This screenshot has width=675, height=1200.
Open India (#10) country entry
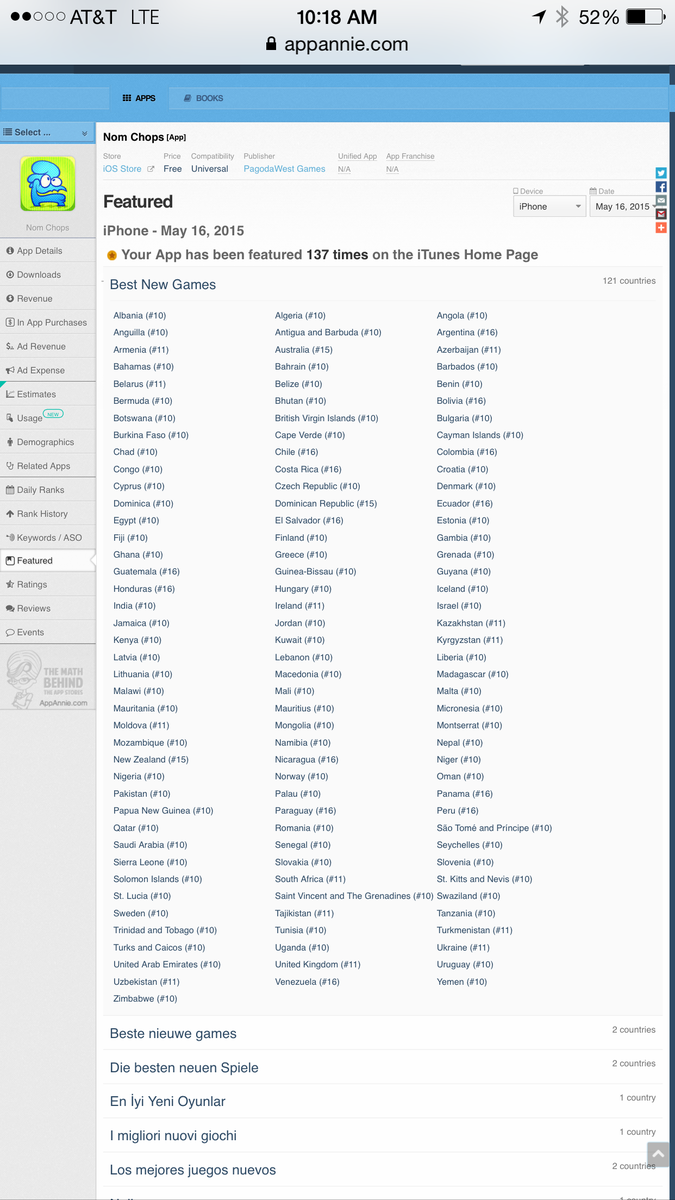pos(134,606)
